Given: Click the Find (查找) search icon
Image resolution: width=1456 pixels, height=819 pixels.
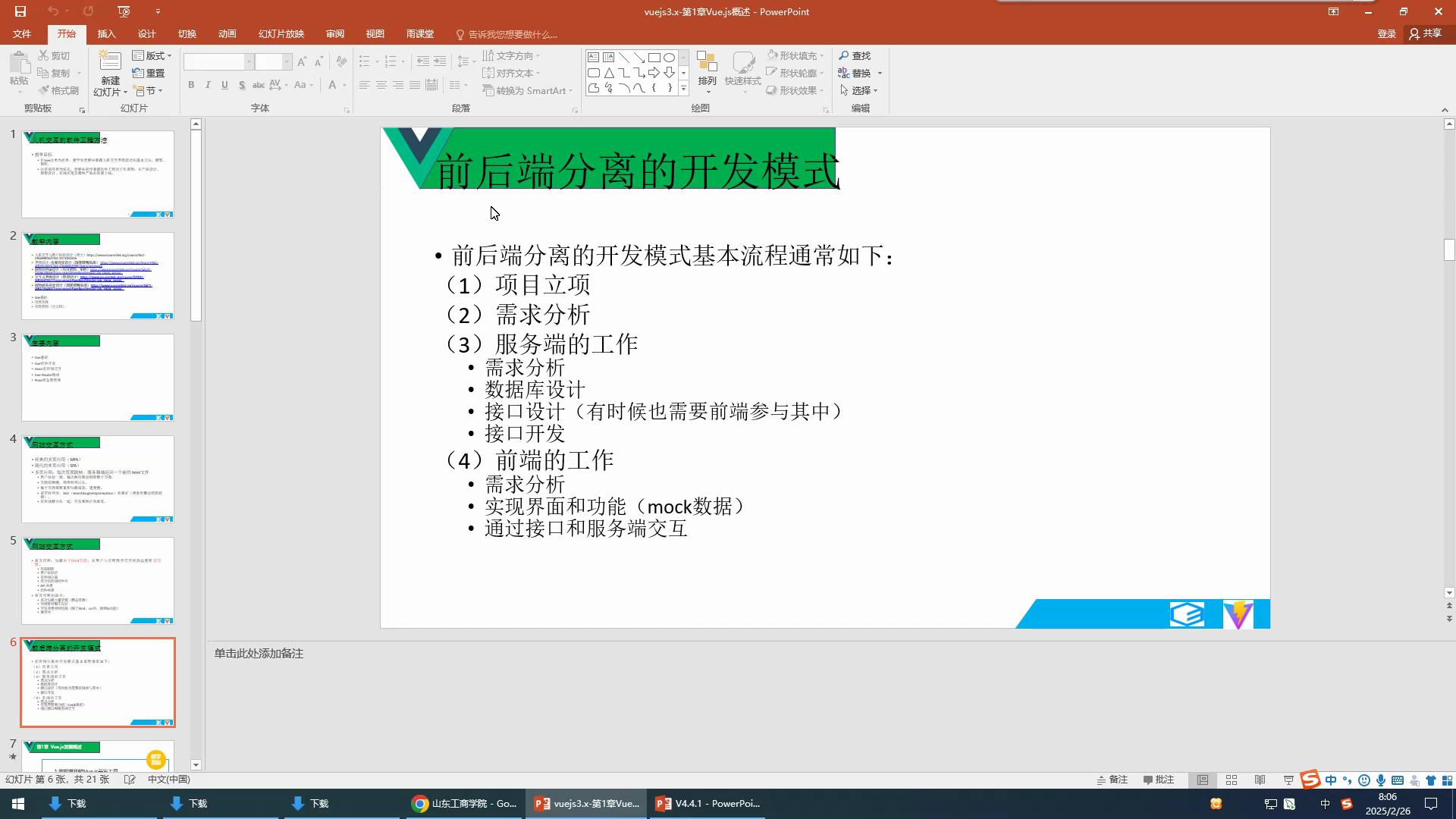Looking at the screenshot, I should (x=843, y=55).
